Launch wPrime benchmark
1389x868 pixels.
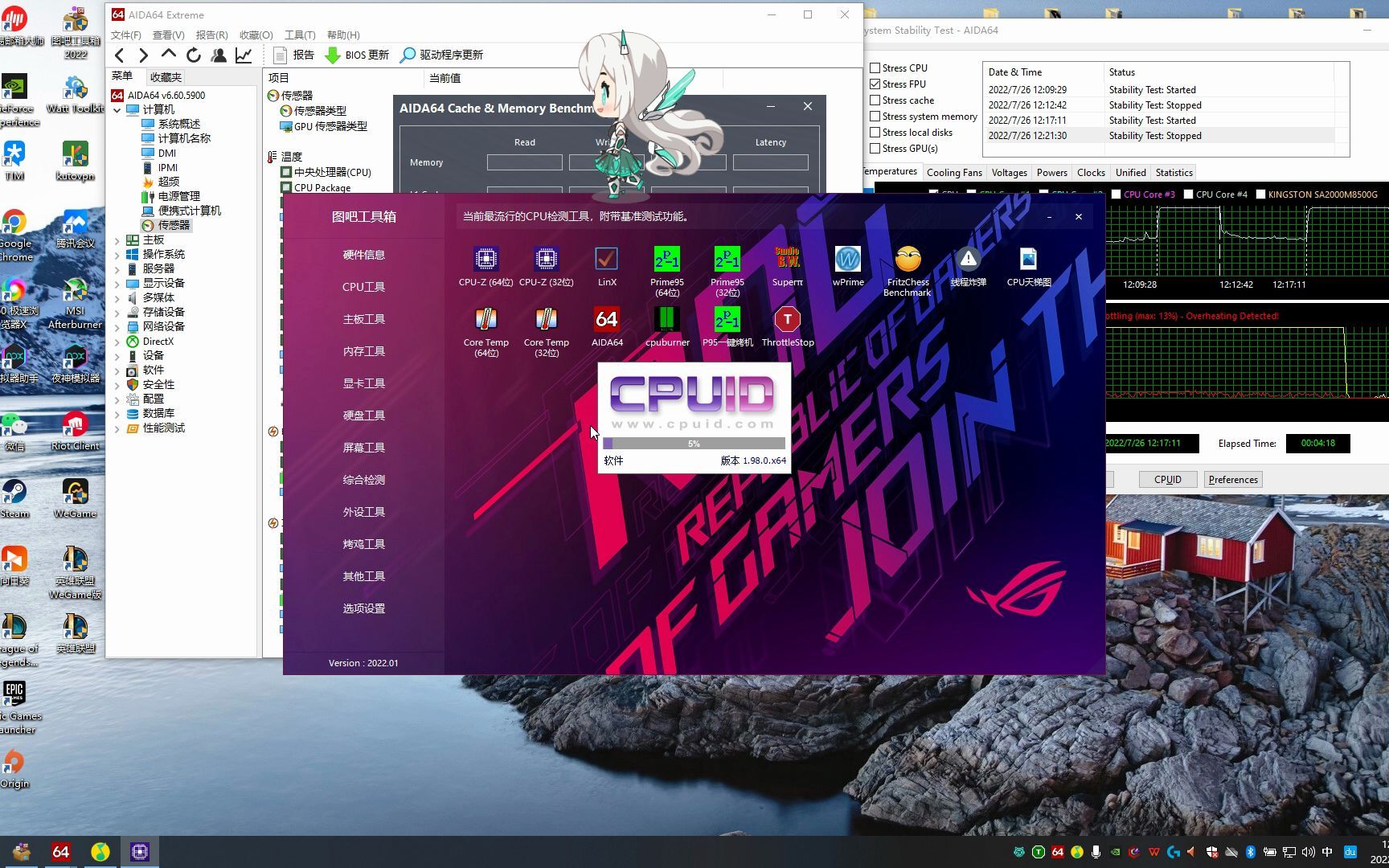click(848, 266)
